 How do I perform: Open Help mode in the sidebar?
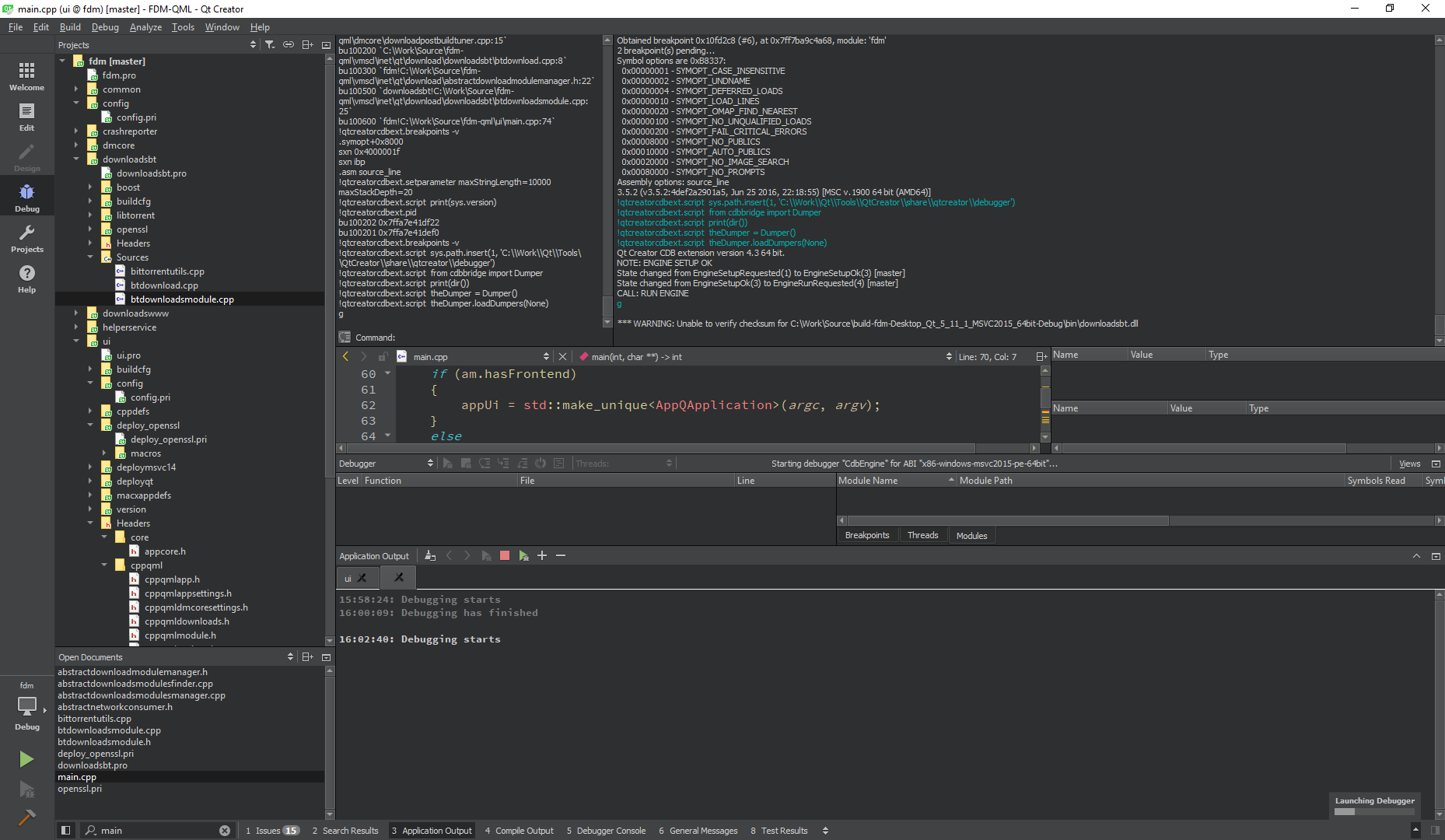tap(26, 278)
